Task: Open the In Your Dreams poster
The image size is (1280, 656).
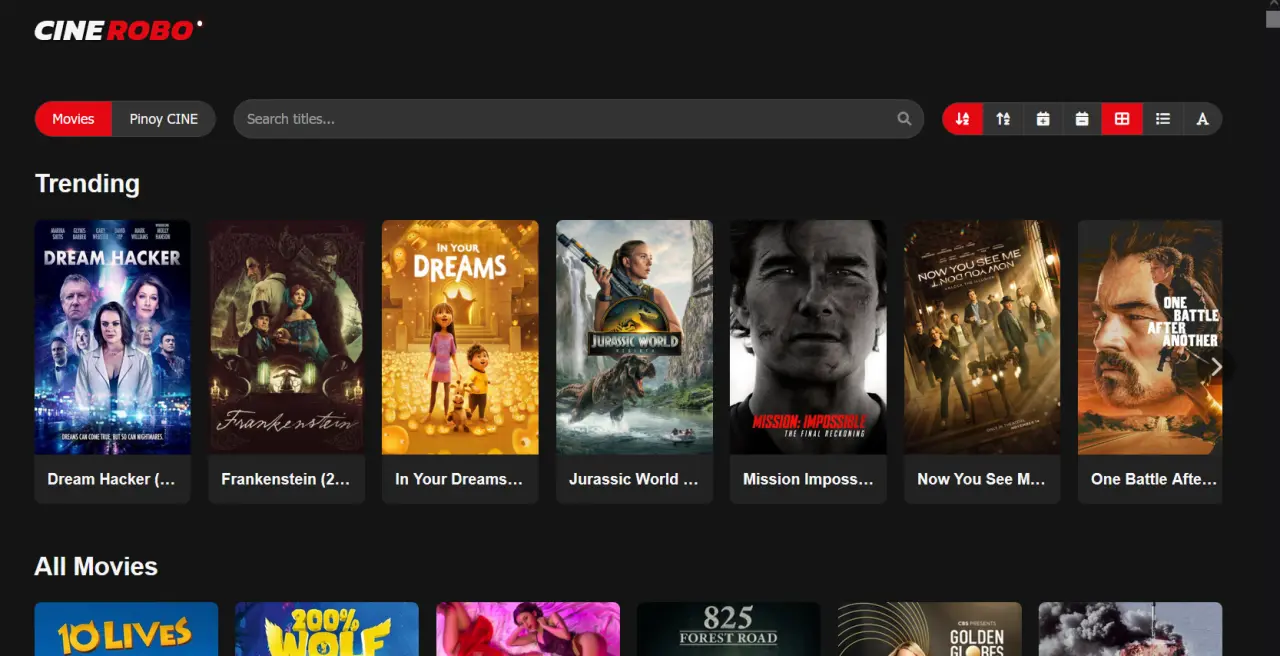Action: click(x=460, y=337)
